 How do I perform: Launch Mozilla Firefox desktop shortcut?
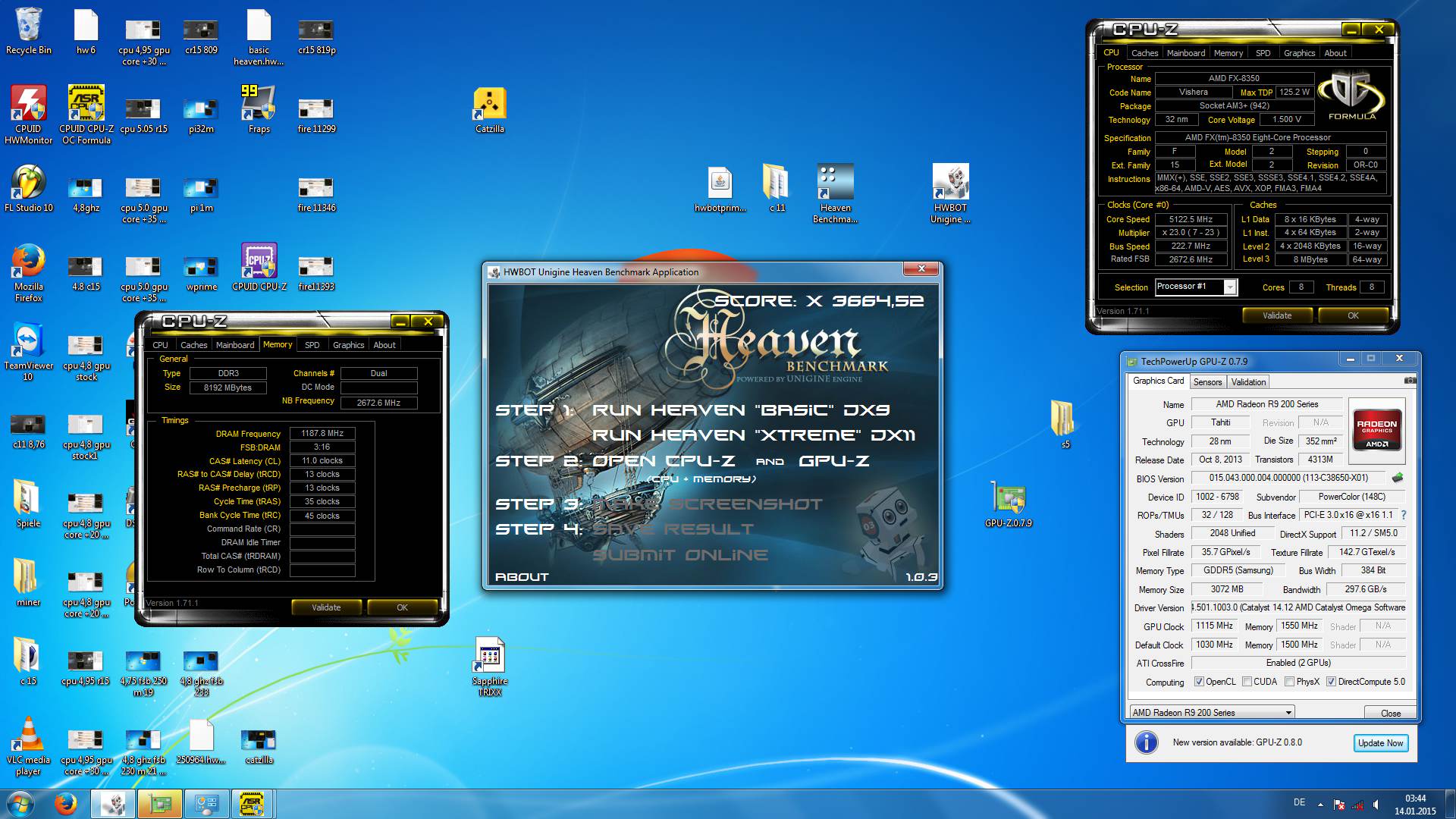[x=29, y=273]
